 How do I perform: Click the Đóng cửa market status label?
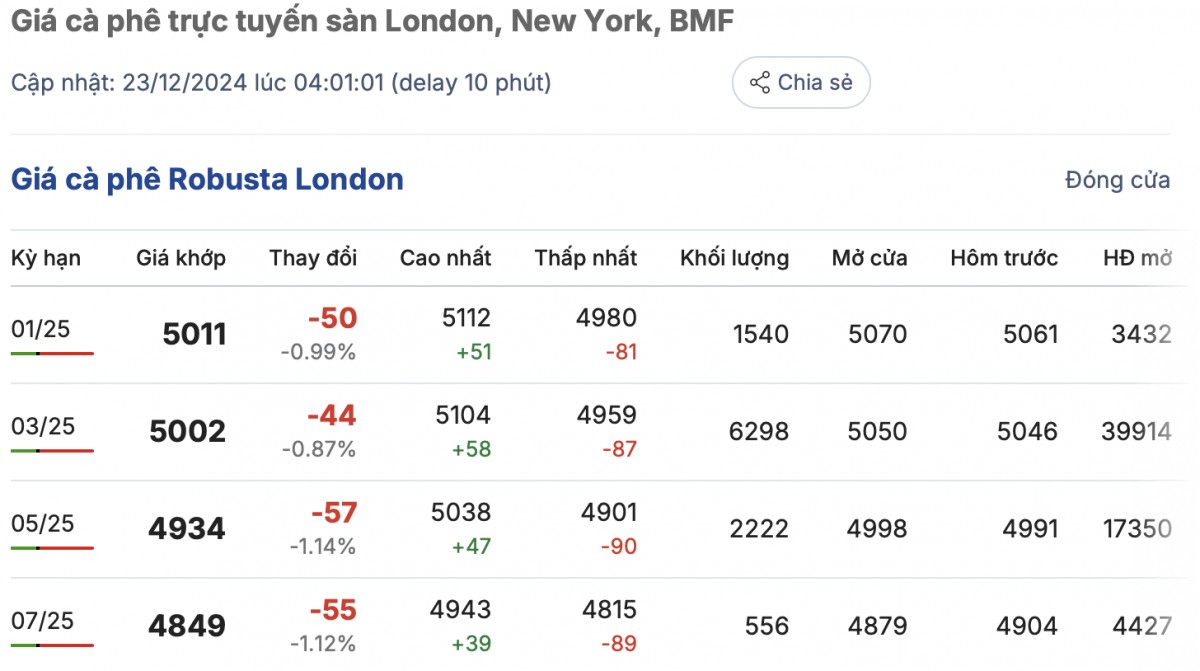1118,181
